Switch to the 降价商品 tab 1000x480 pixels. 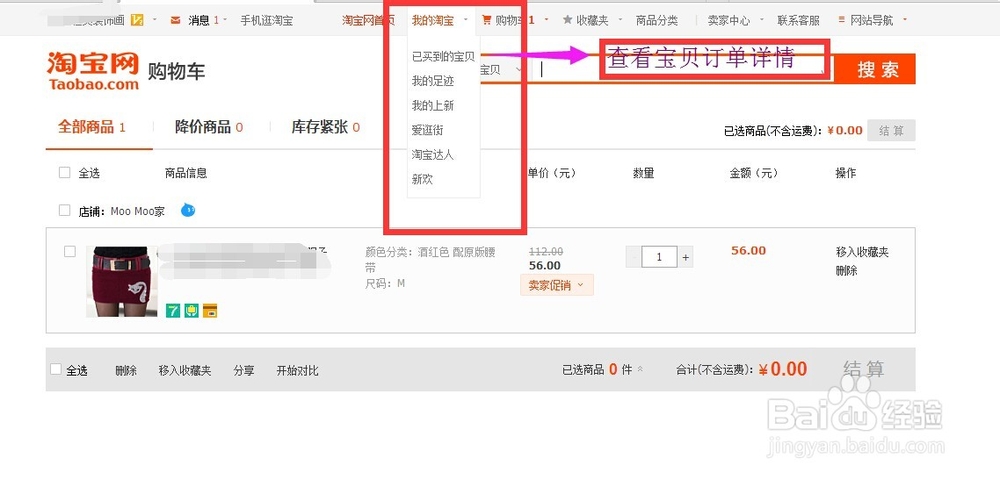(x=209, y=127)
